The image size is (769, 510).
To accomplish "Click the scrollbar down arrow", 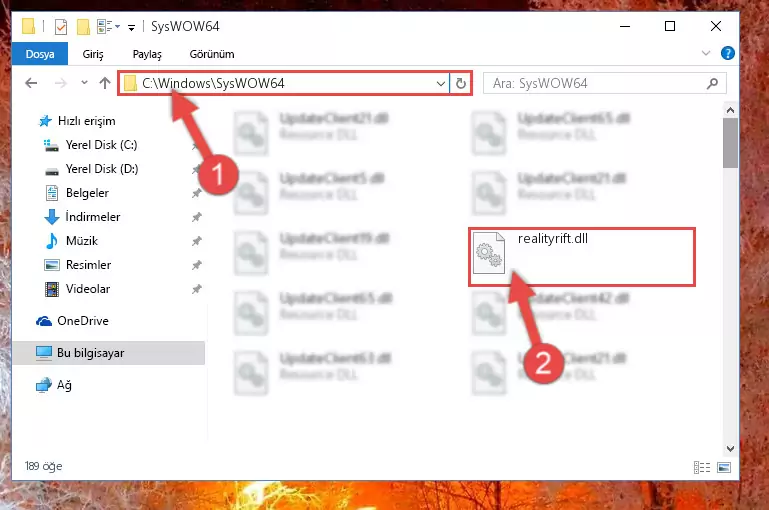I will 730,449.
